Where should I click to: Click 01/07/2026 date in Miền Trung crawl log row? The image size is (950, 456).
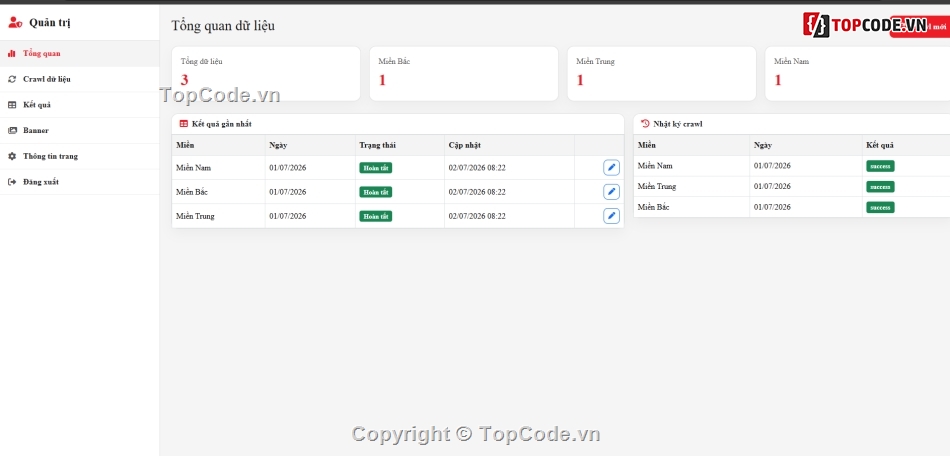[772, 187]
